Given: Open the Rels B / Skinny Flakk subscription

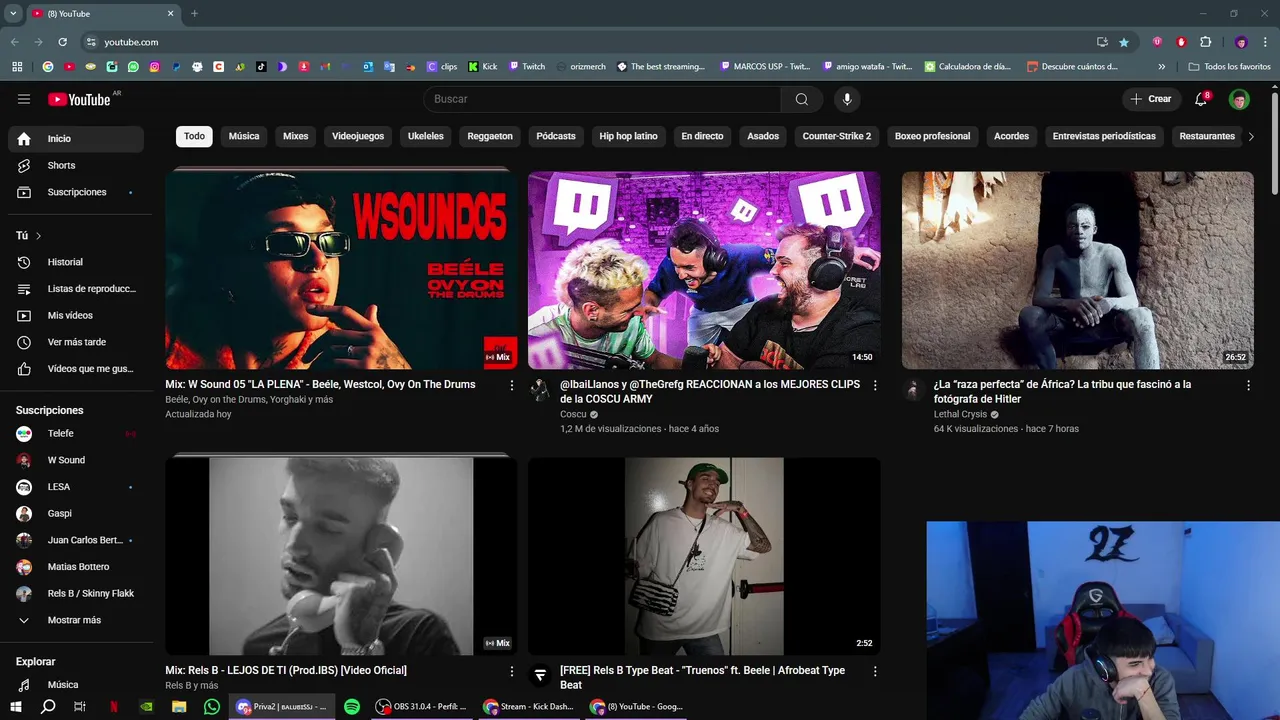Looking at the screenshot, I should (76, 594).
